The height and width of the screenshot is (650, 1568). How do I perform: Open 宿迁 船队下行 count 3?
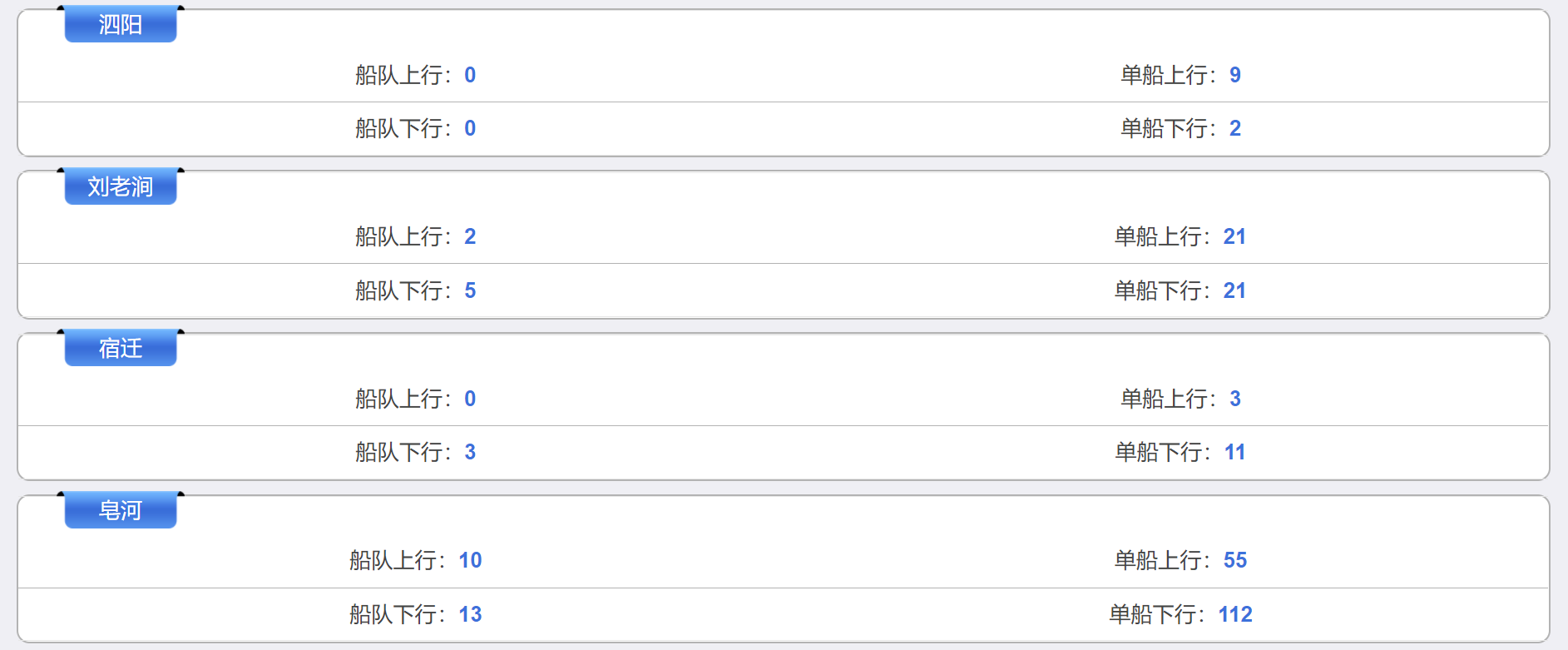tap(470, 452)
